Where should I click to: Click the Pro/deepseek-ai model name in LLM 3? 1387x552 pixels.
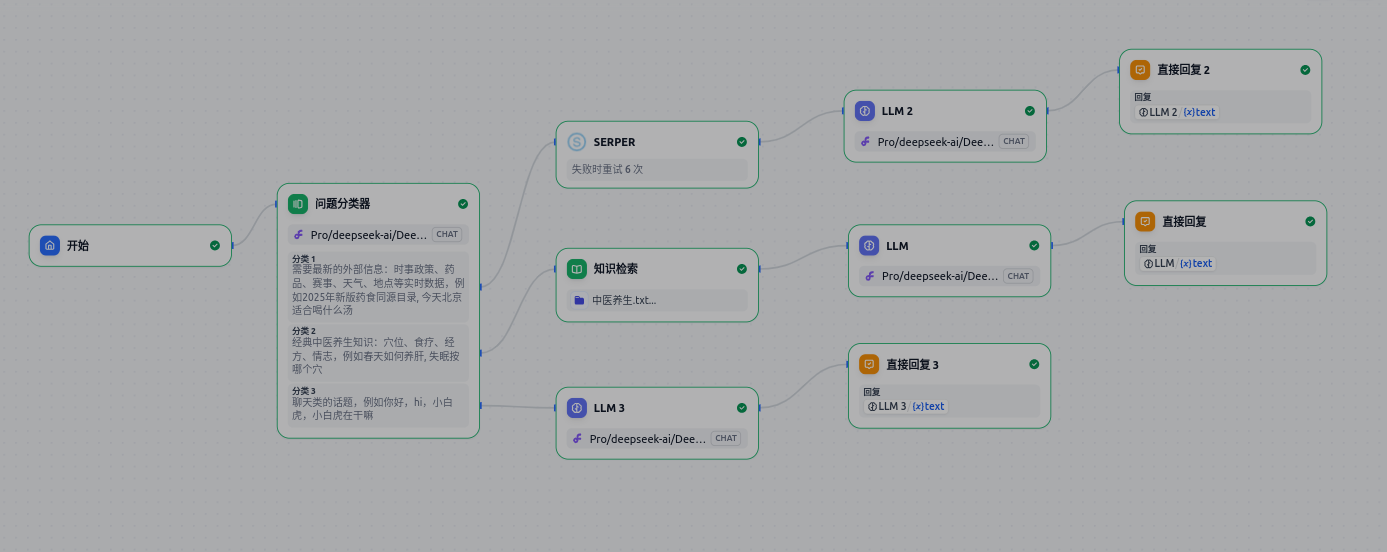point(648,439)
